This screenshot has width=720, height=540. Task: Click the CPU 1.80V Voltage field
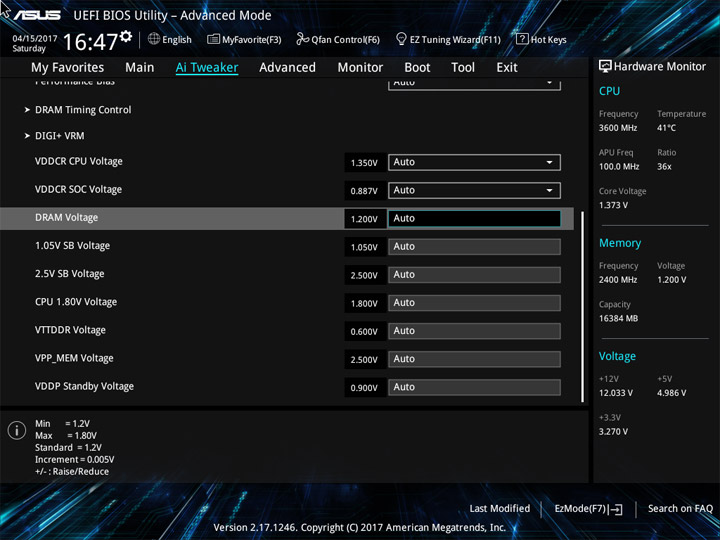point(474,303)
